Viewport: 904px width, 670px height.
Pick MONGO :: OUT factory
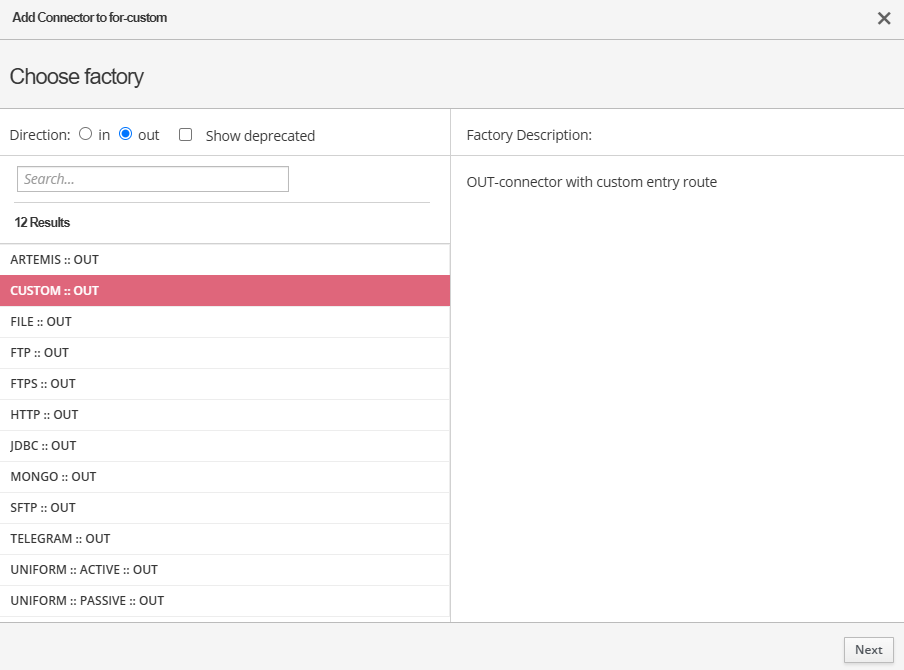[x=53, y=477]
